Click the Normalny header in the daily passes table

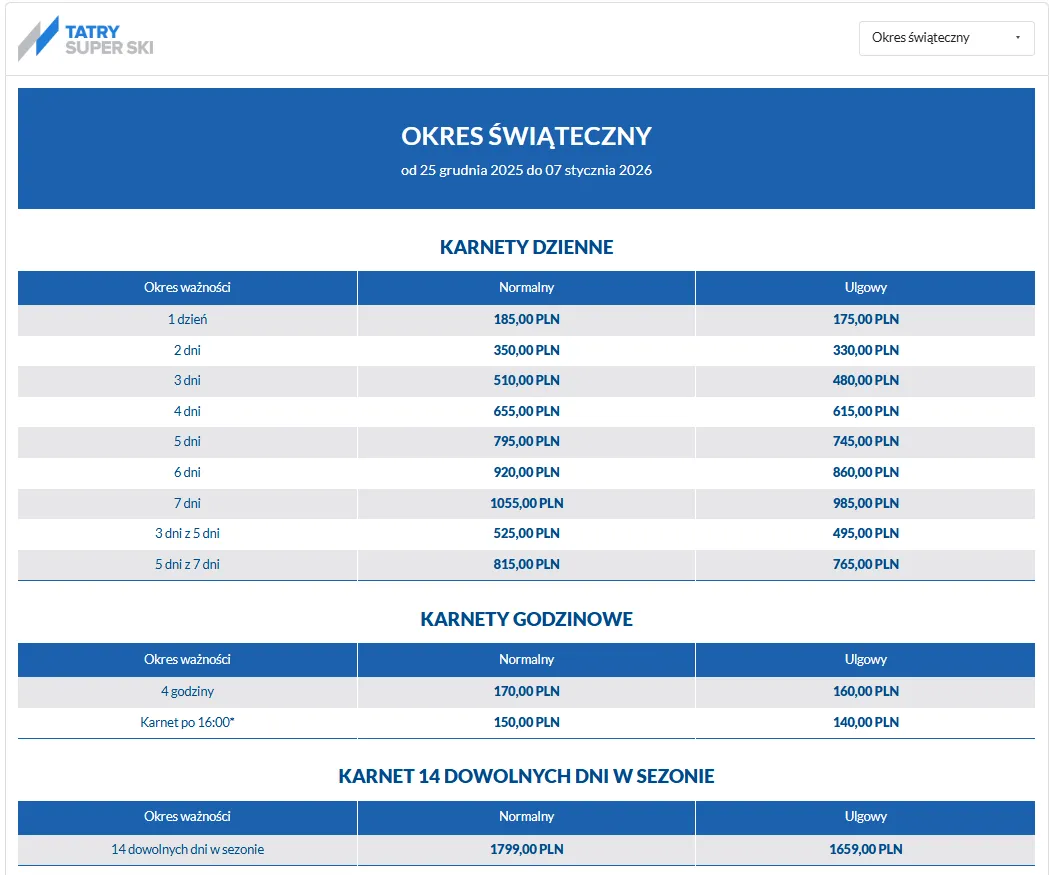coord(526,288)
